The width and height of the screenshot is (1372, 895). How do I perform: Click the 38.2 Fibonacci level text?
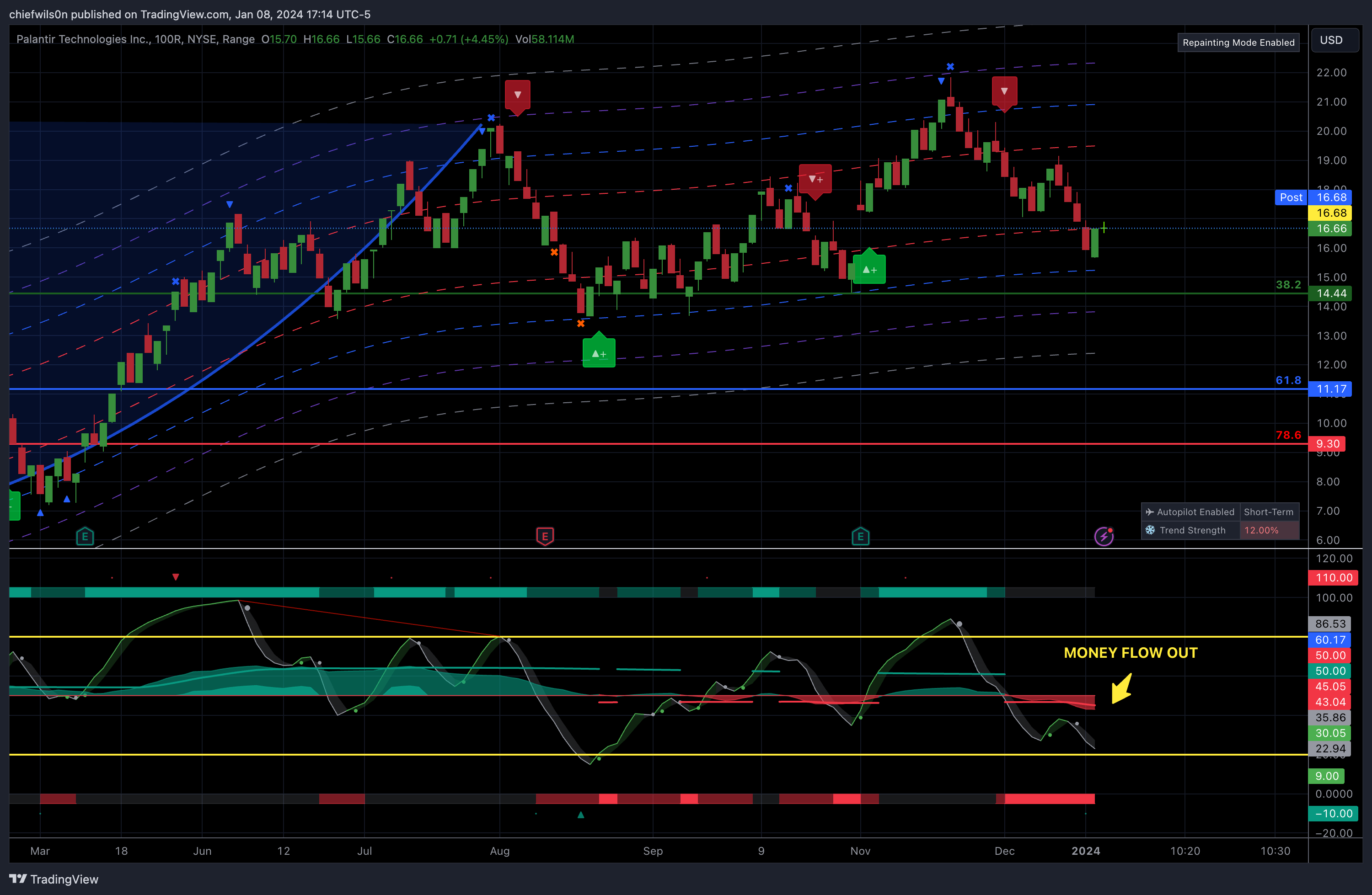coord(1288,285)
